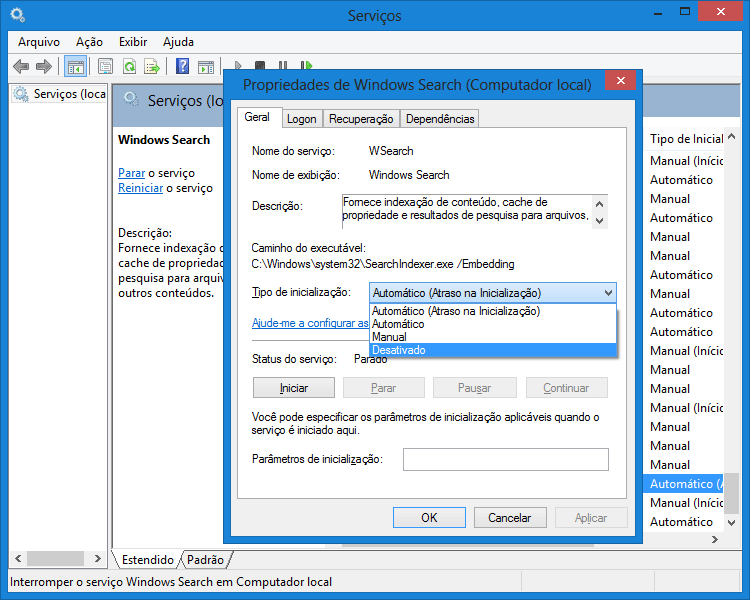The height and width of the screenshot is (600, 750).
Task: Click the Tipo de Inicial column header
Action: point(686,139)
